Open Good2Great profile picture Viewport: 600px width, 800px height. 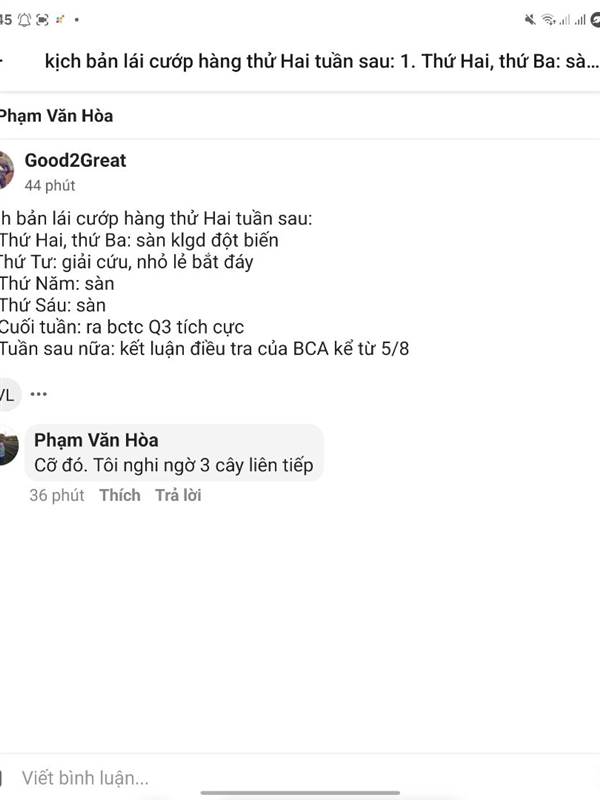(x=5, y=170)
